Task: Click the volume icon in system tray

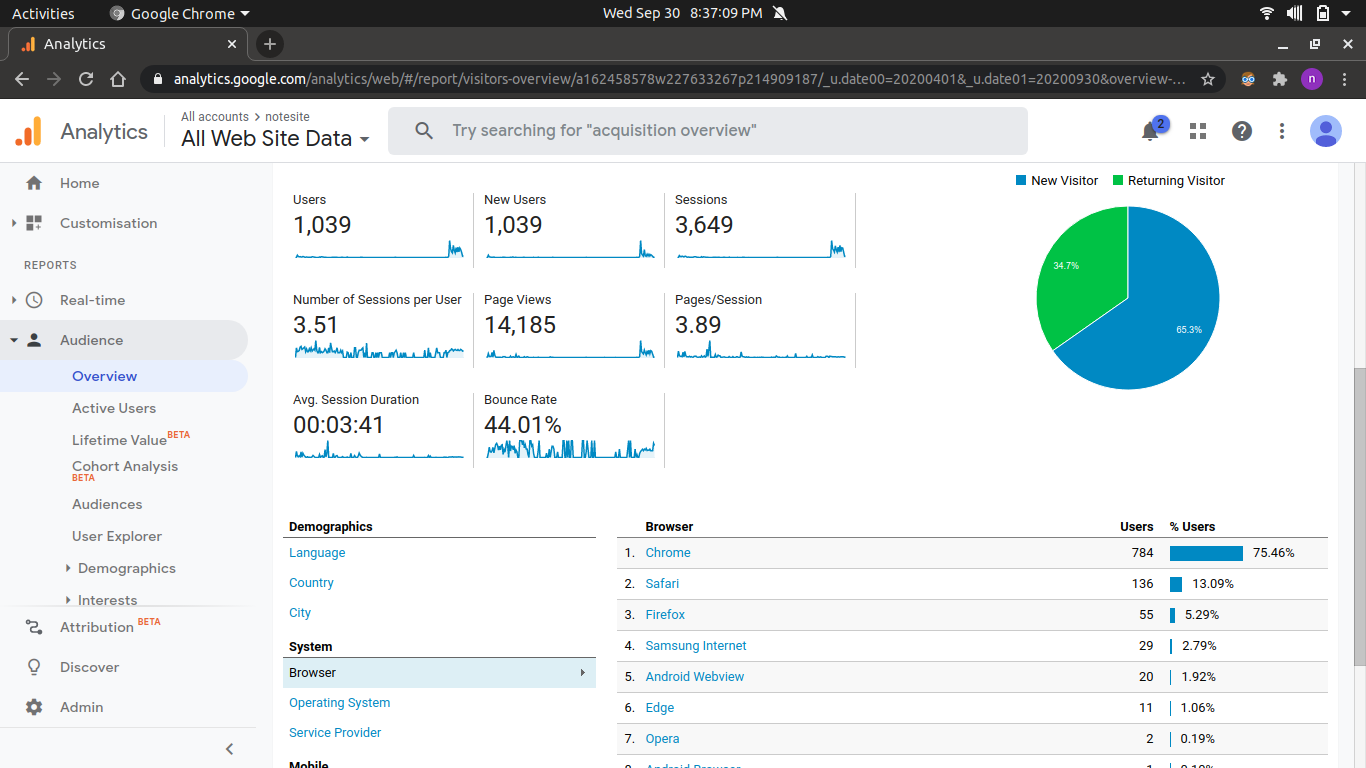Action: pos(1295,13)
